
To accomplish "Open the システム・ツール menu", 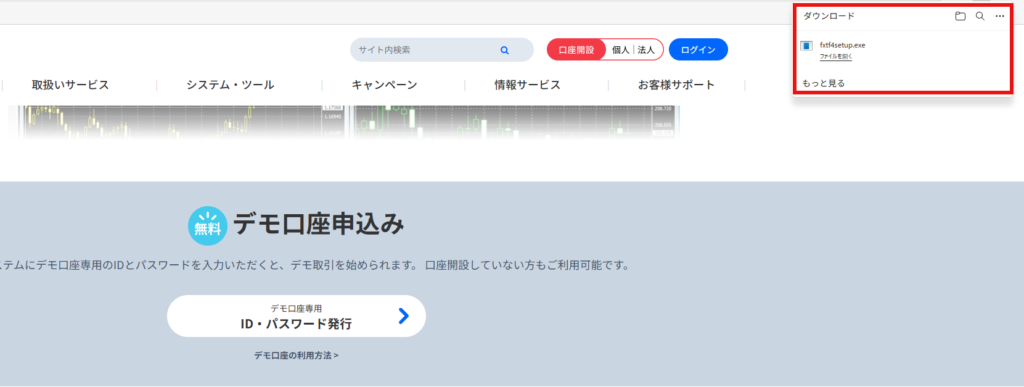I will (230, 85).
